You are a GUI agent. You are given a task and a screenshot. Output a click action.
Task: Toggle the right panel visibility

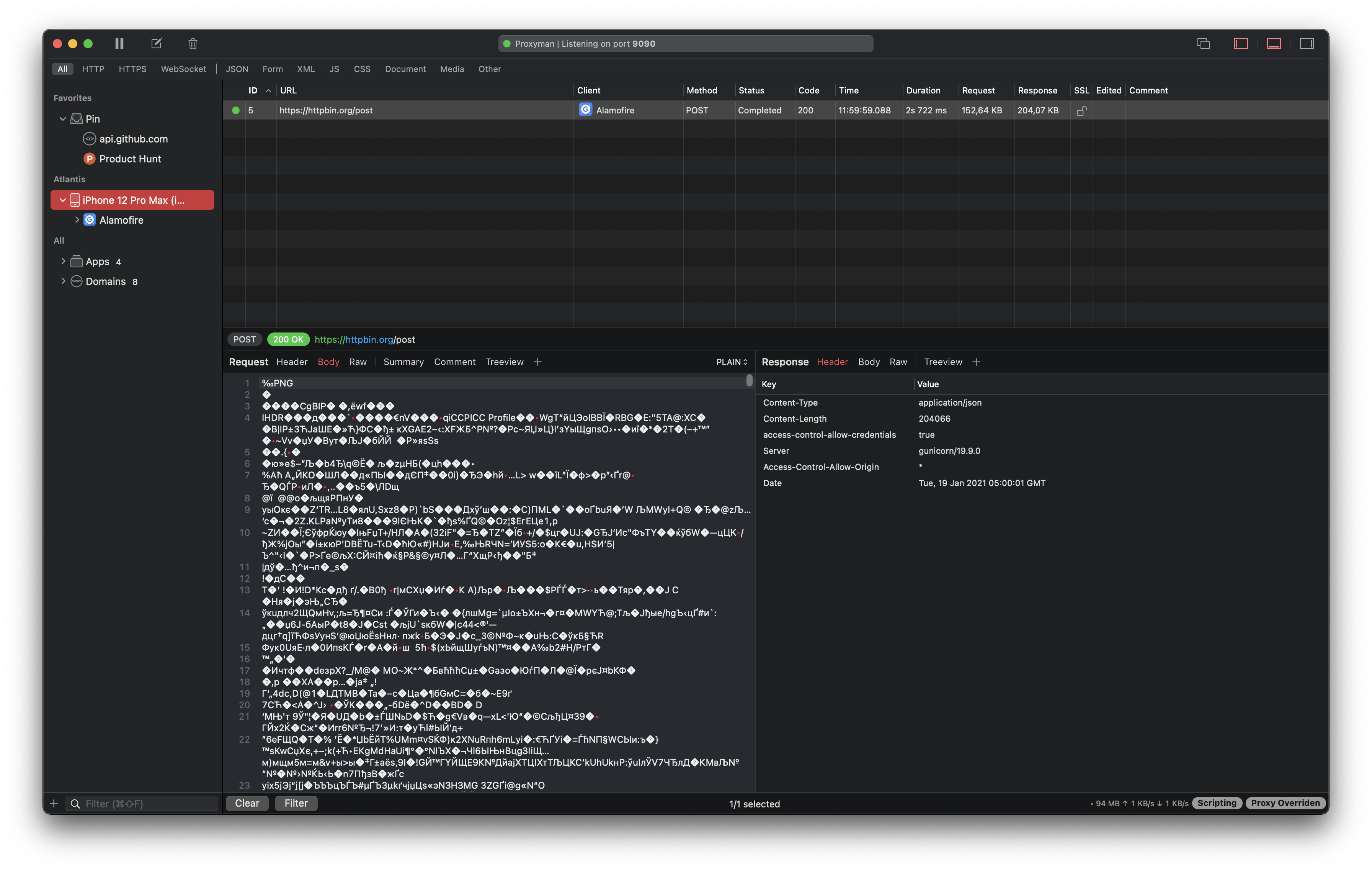pyautogui.click(x=1307, y=43)
